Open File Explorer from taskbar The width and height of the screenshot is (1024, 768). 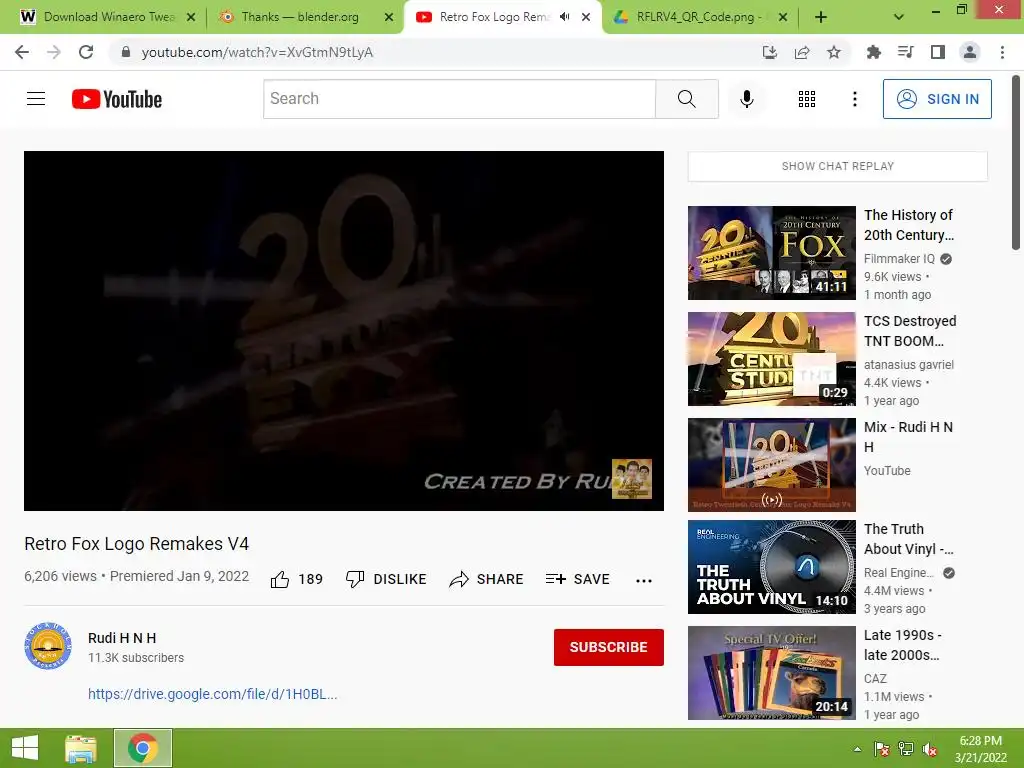(x=81, y=748)
